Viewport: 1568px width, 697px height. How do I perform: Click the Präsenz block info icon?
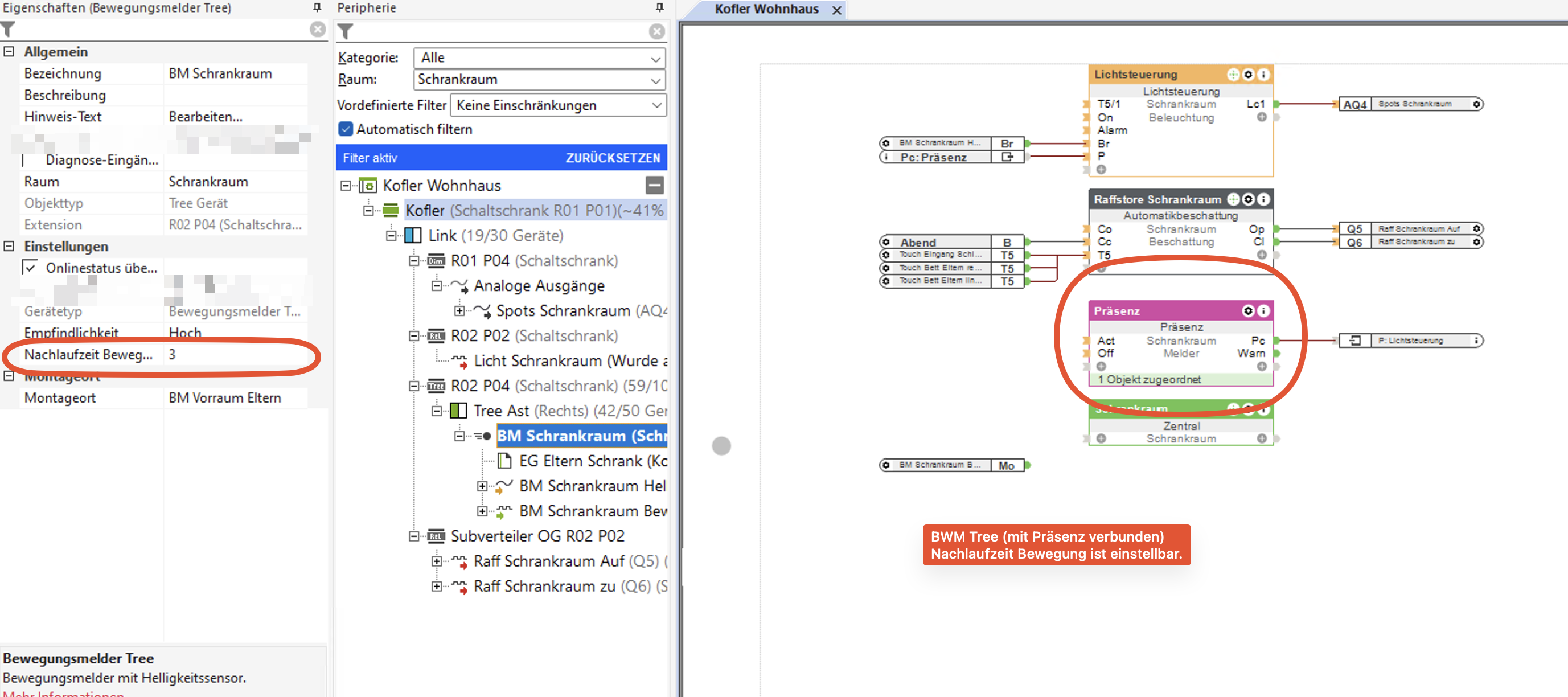(x=1263, y=311)
